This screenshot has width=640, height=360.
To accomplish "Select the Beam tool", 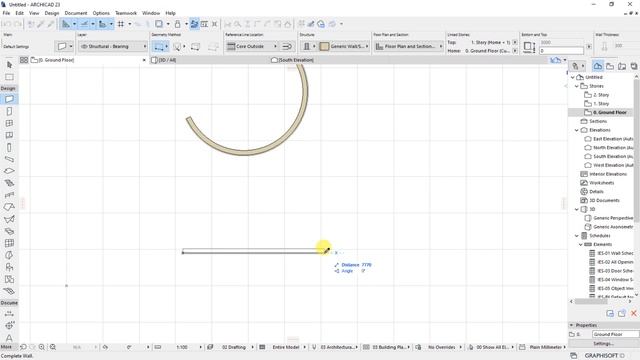I will click(9, 159).
